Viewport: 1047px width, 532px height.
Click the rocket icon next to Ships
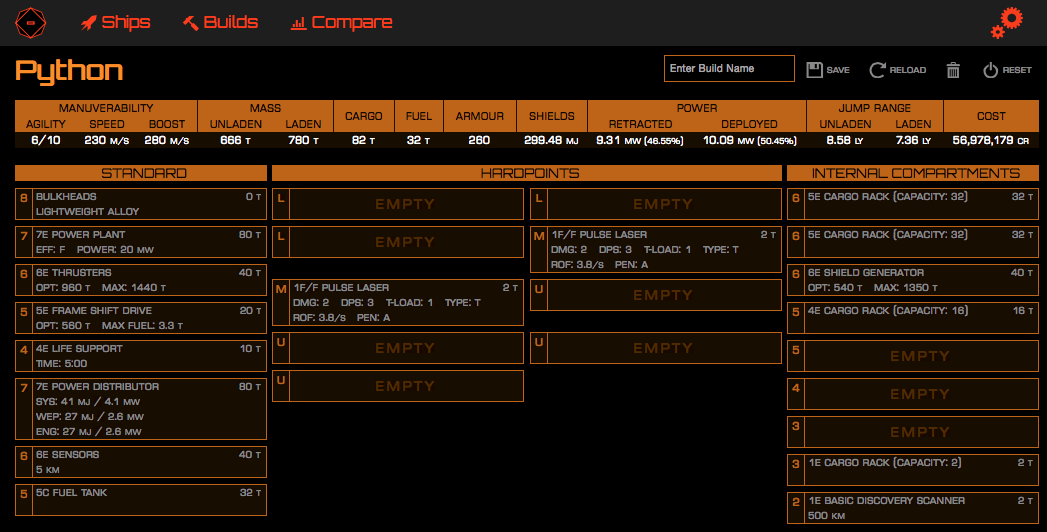89,23
